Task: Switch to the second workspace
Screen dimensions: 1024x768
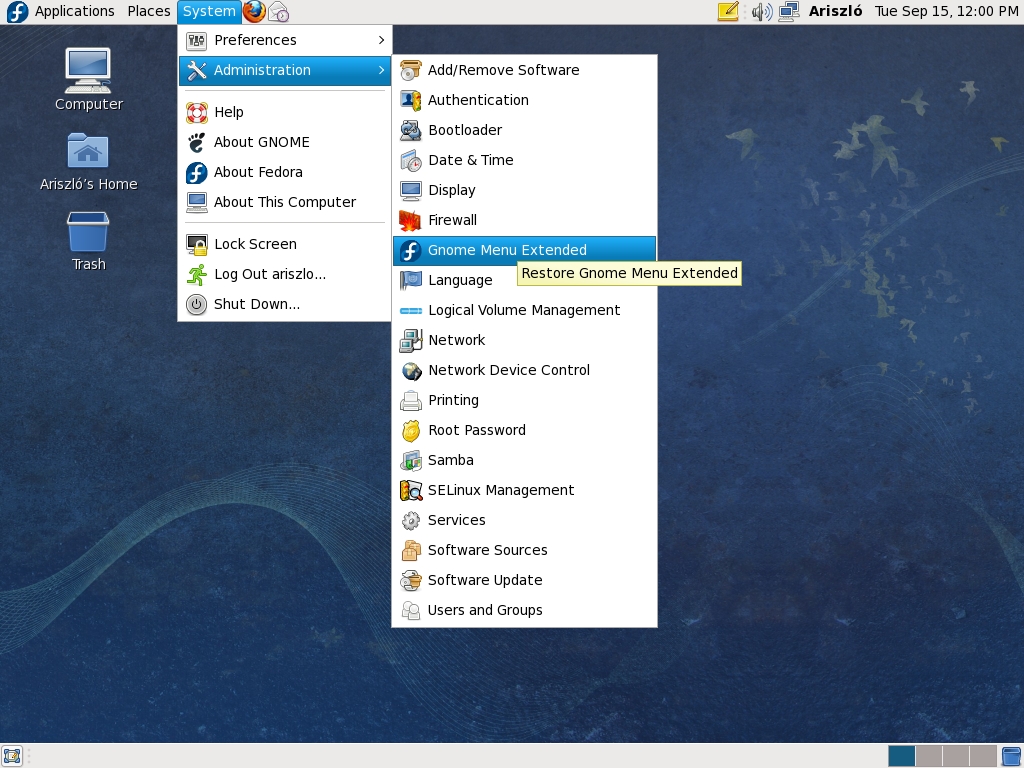Action: tap(928, 756)
